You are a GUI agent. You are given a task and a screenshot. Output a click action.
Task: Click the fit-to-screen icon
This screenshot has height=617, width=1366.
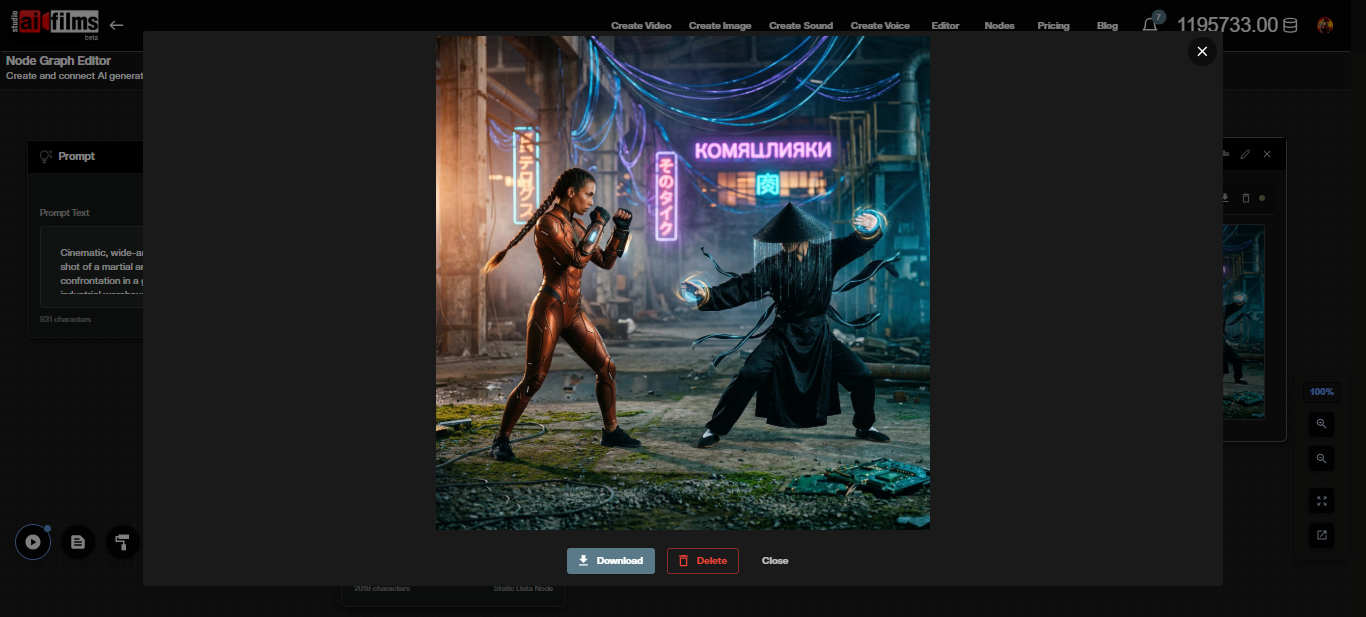click(x=1321, y=501)
